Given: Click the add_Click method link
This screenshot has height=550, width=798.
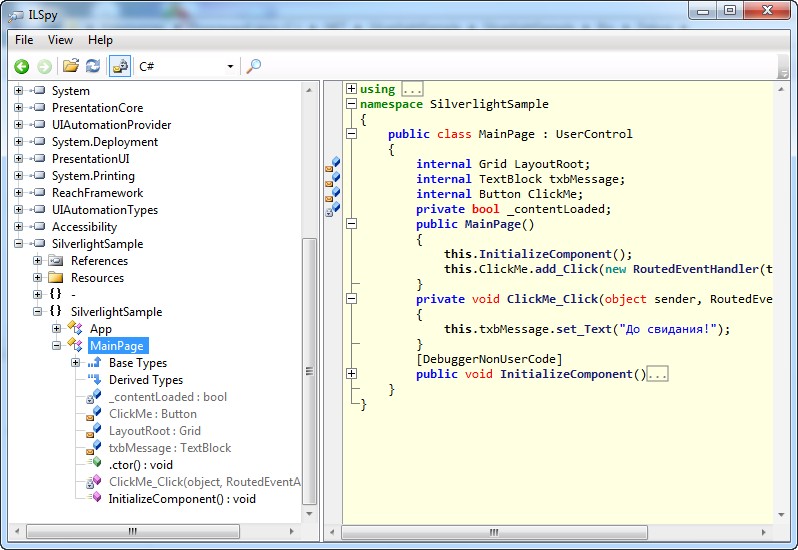Looking at the screenshot, I should (566, 269).
